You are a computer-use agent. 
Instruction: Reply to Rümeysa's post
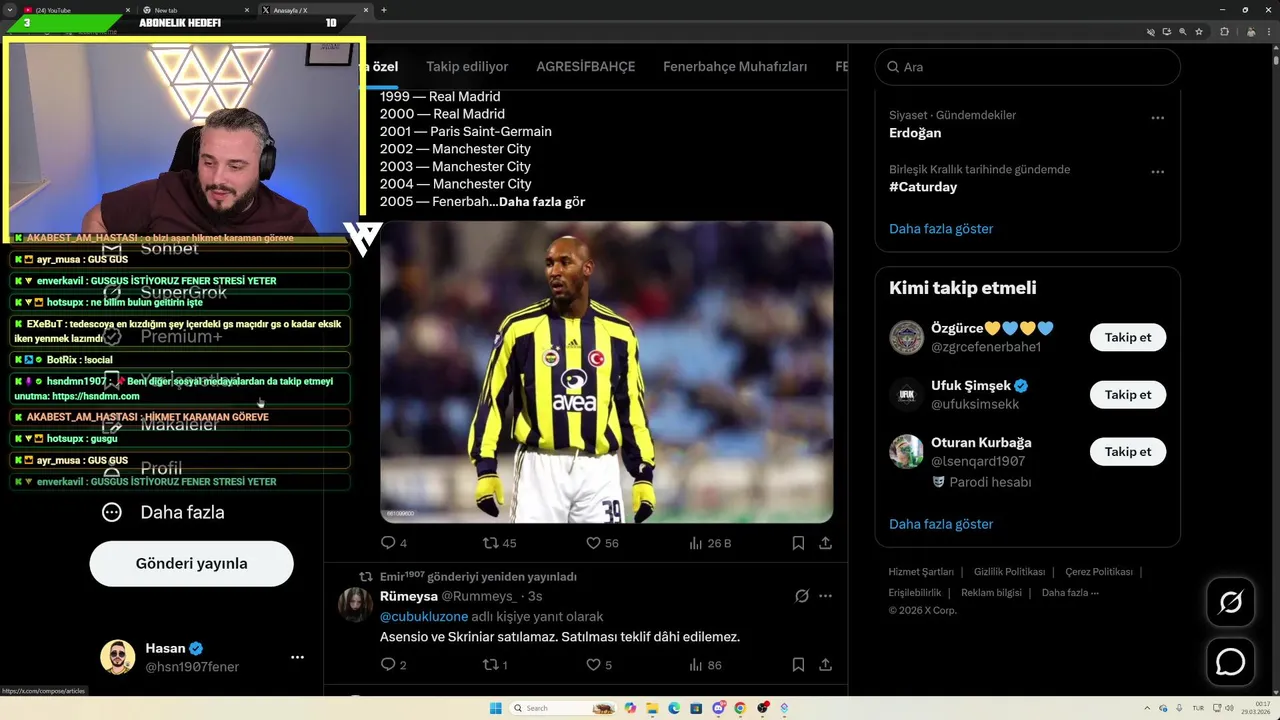tap(394, 664)
